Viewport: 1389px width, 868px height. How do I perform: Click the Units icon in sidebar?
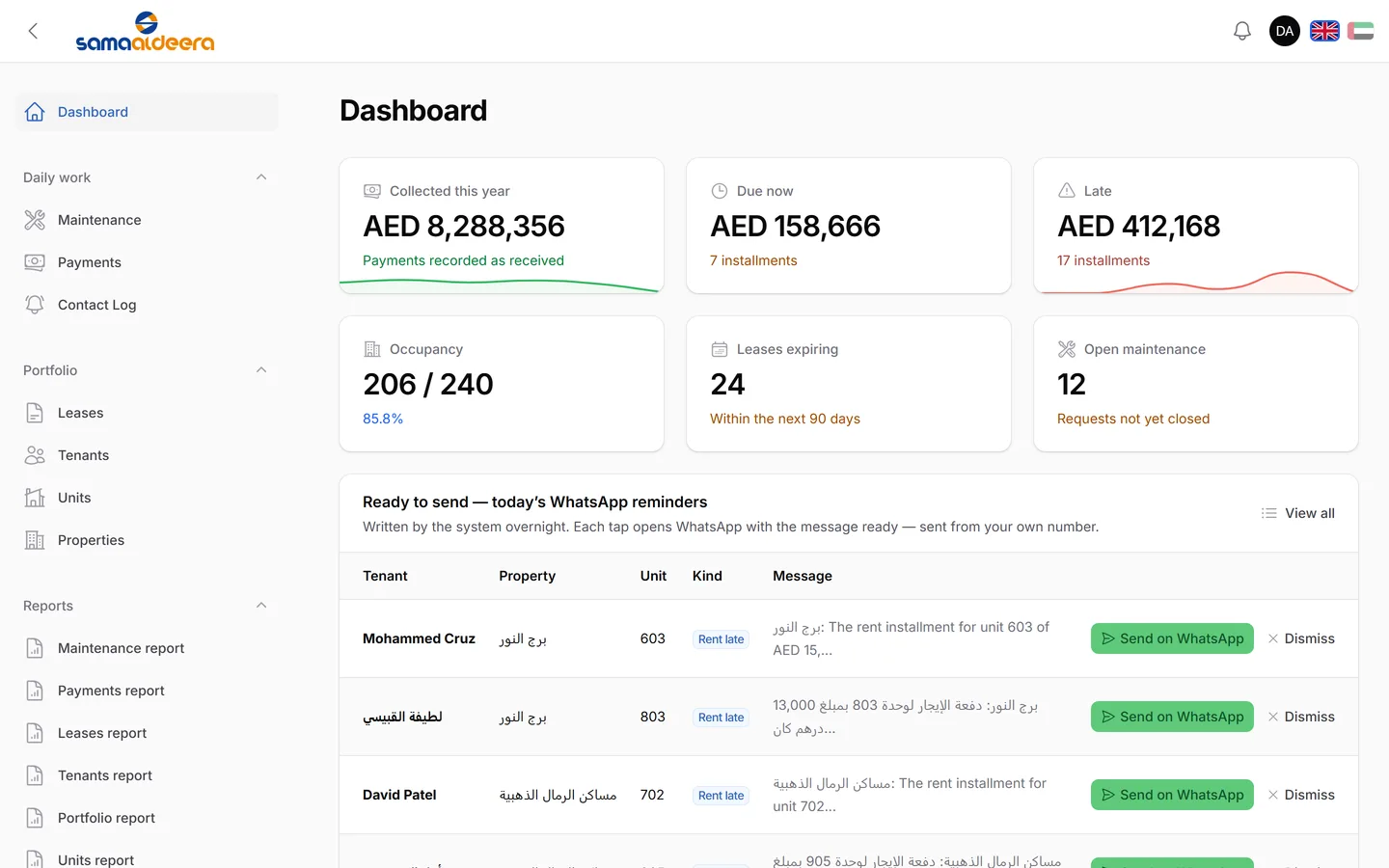(35, 498)
